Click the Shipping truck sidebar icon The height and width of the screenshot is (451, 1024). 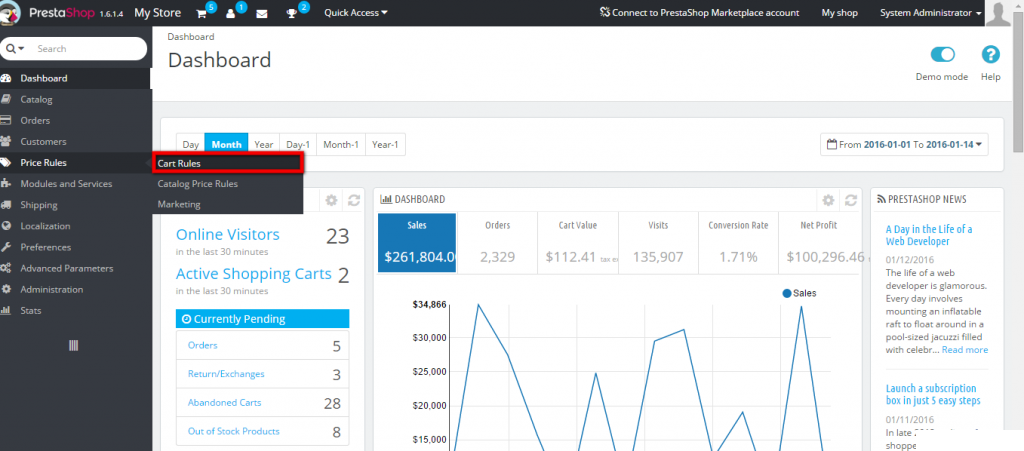click(6, 205)
